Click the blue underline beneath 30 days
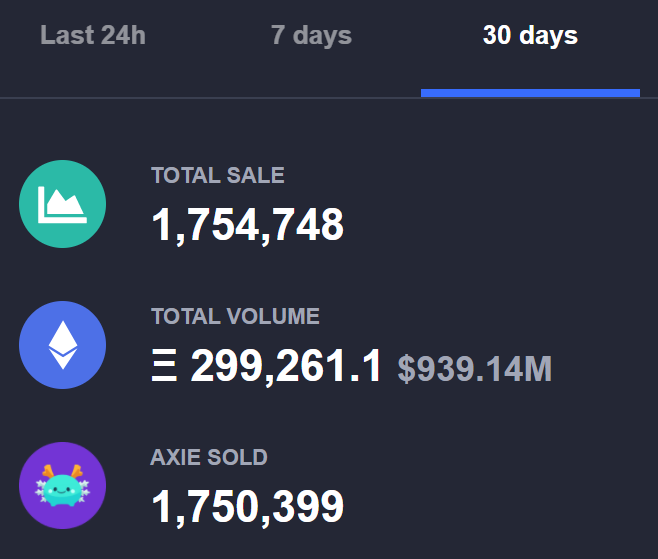The width and height of the screenshot is (658, 559). 530,93
